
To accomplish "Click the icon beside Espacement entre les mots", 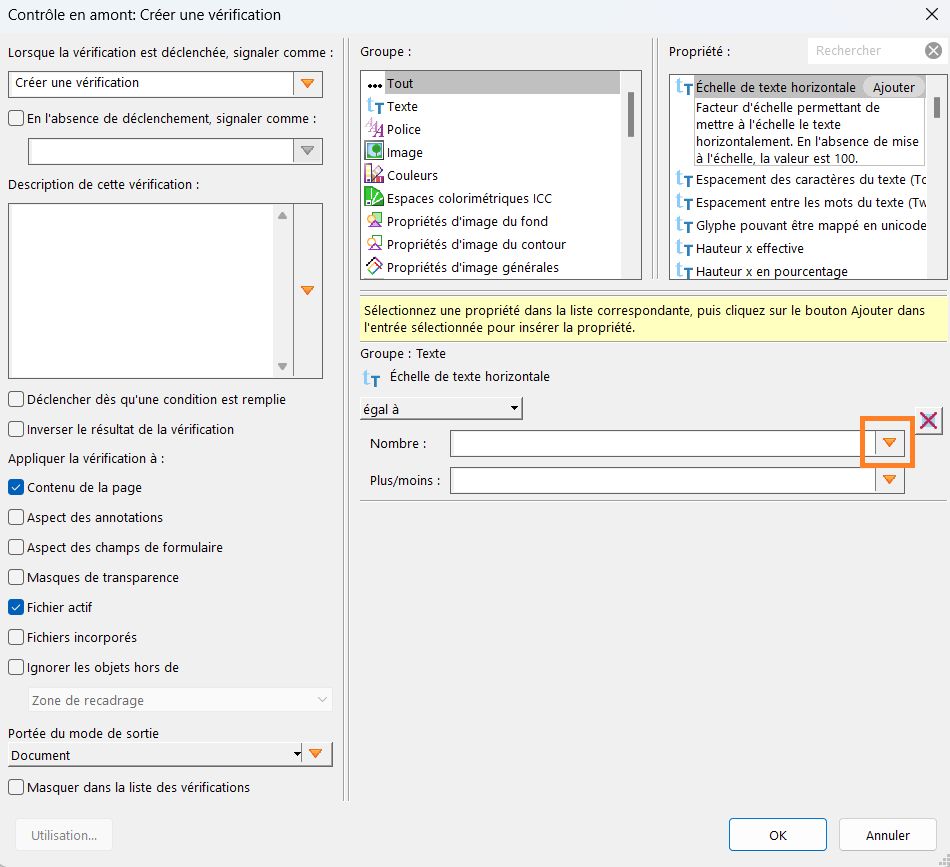I will click(684, 202).
